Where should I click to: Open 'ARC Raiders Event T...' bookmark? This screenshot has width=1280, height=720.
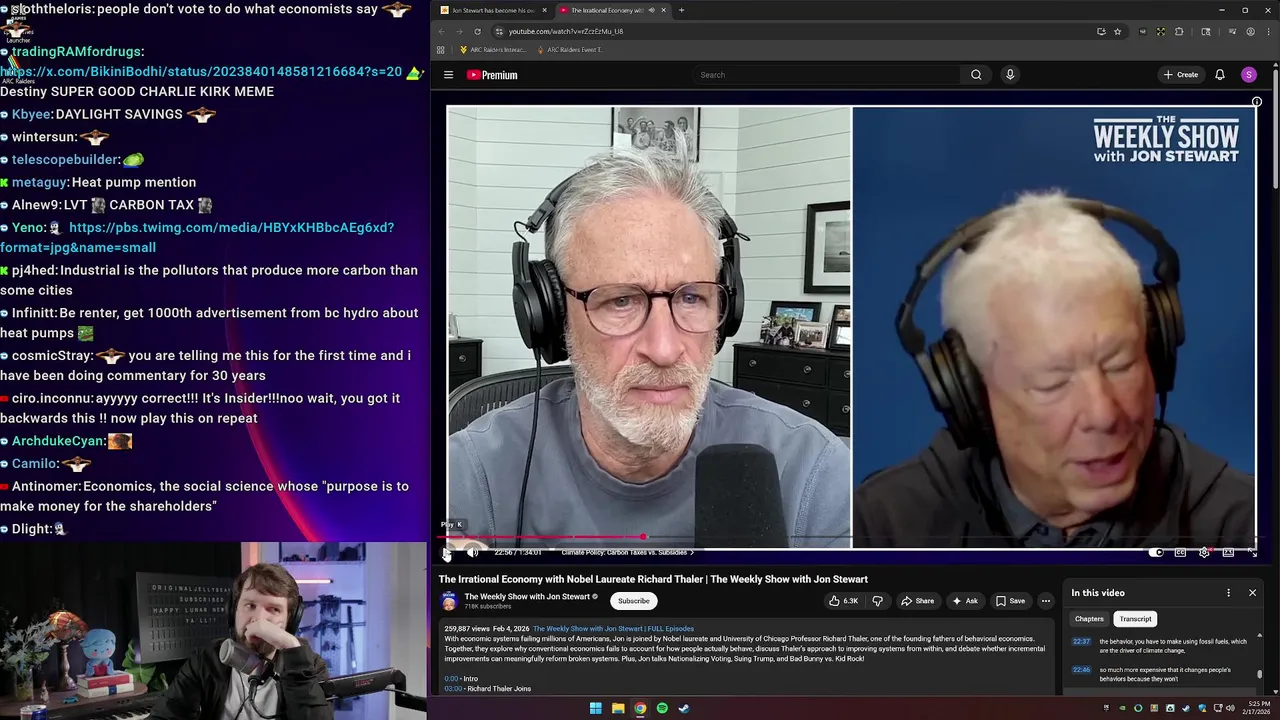pos(570,50)
